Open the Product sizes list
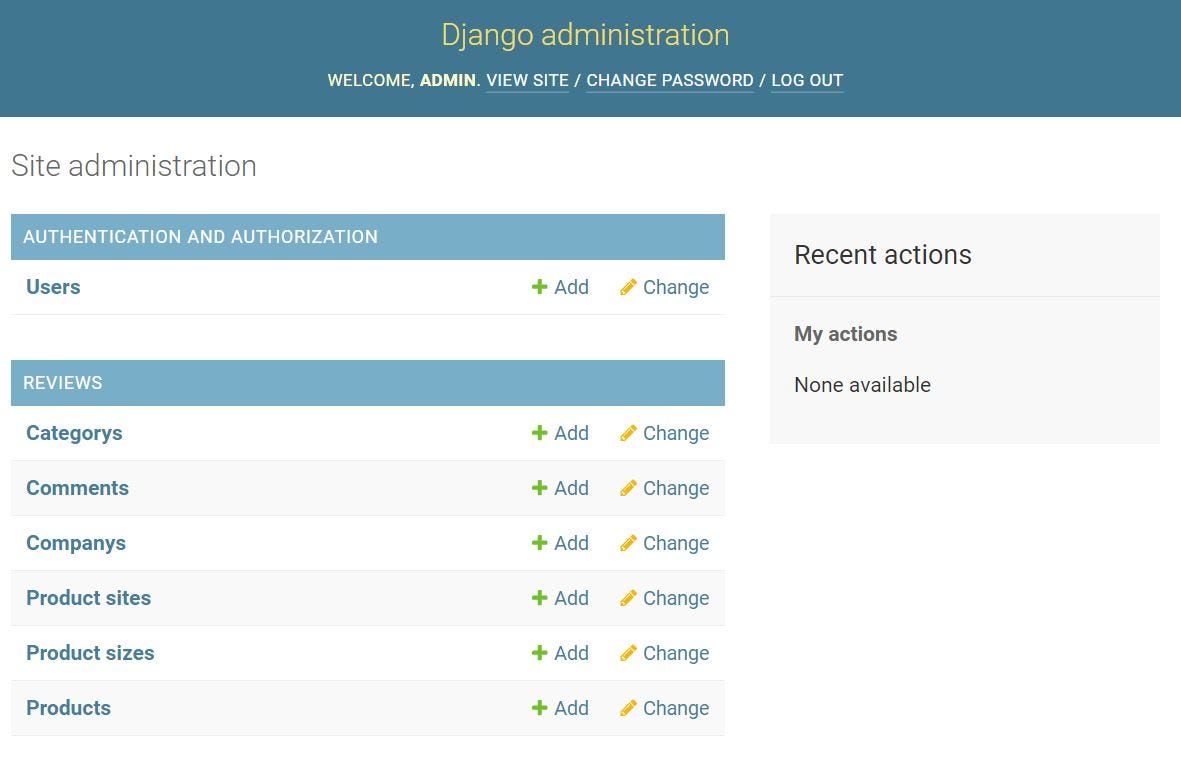 90,653
